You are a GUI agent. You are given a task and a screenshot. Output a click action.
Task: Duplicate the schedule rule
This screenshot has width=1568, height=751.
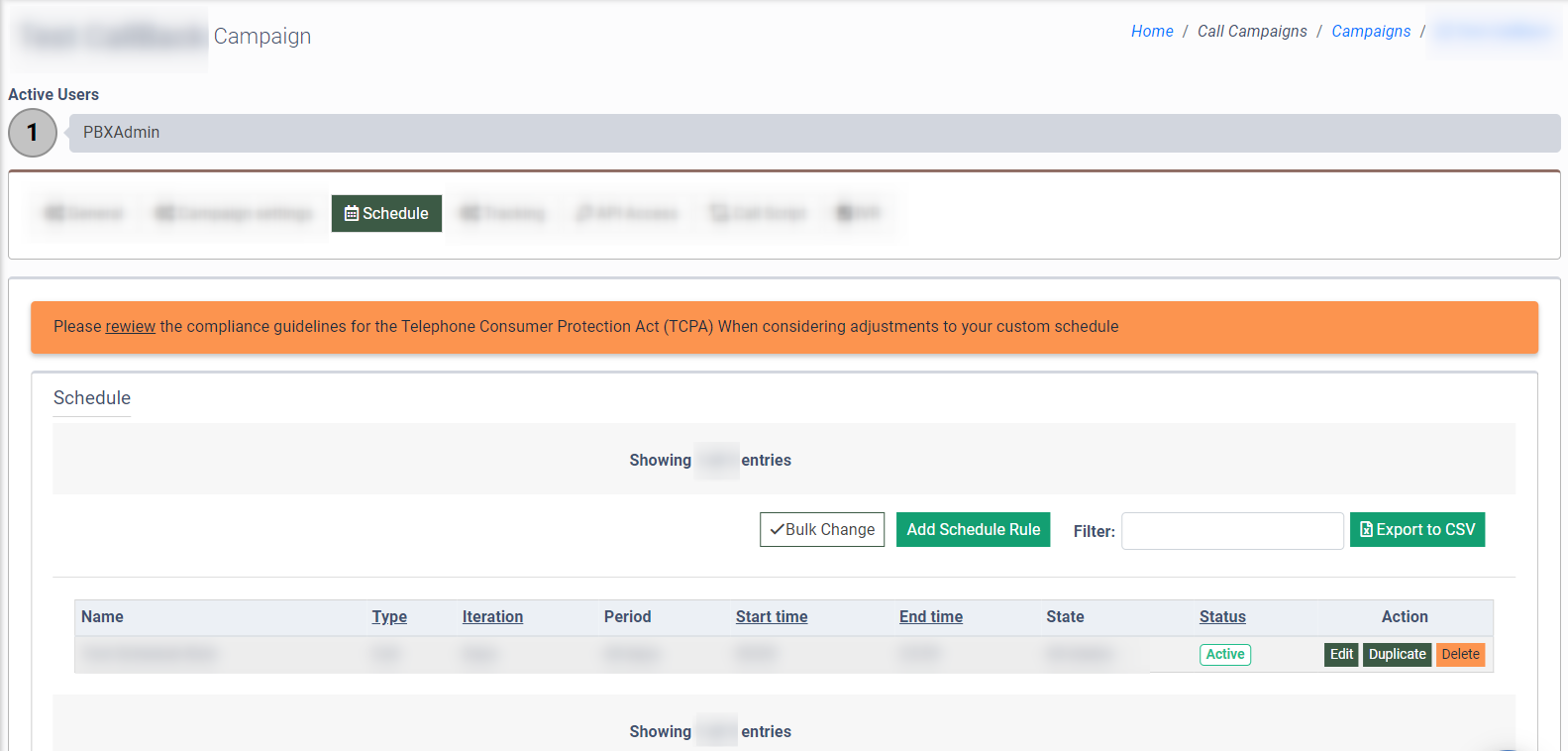1397,655
